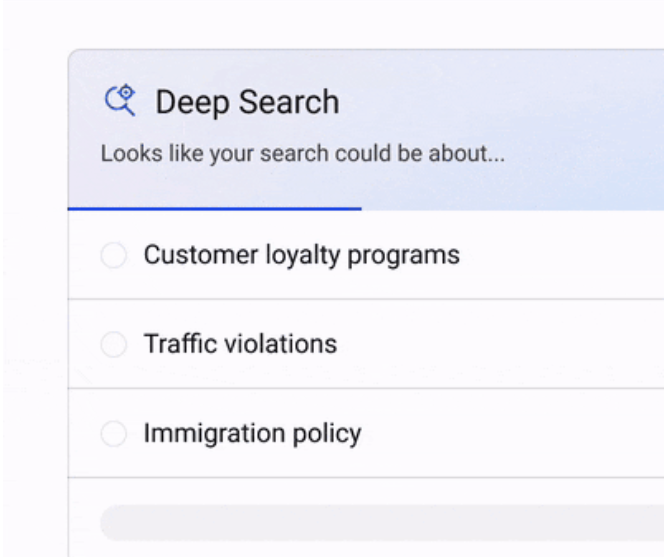Select the Immigration policy radio button

(114, 433)
